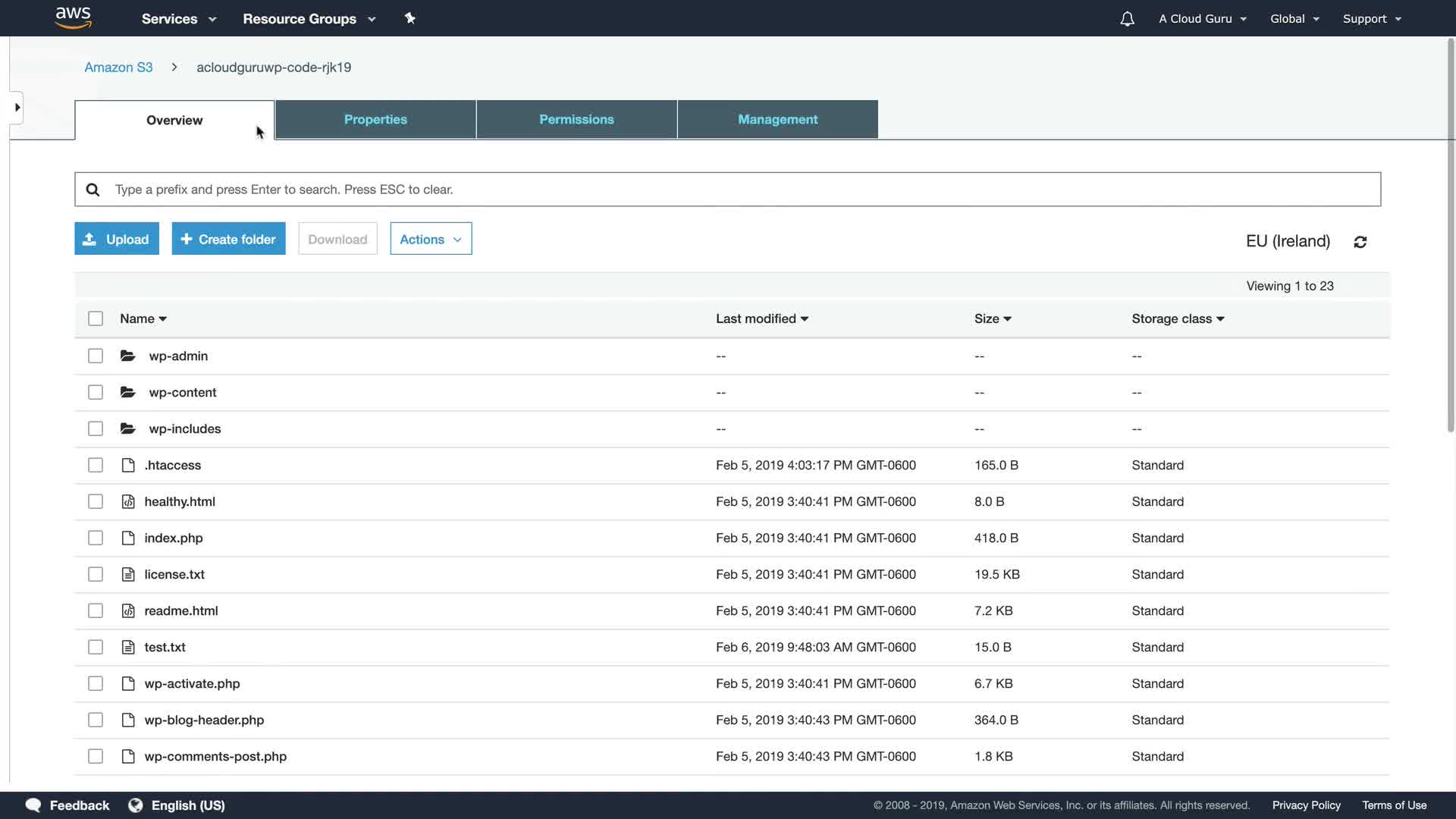Click the license.txt document icon
The width and height of the screenshot is (1456, 819).
(x=128, y=574)
